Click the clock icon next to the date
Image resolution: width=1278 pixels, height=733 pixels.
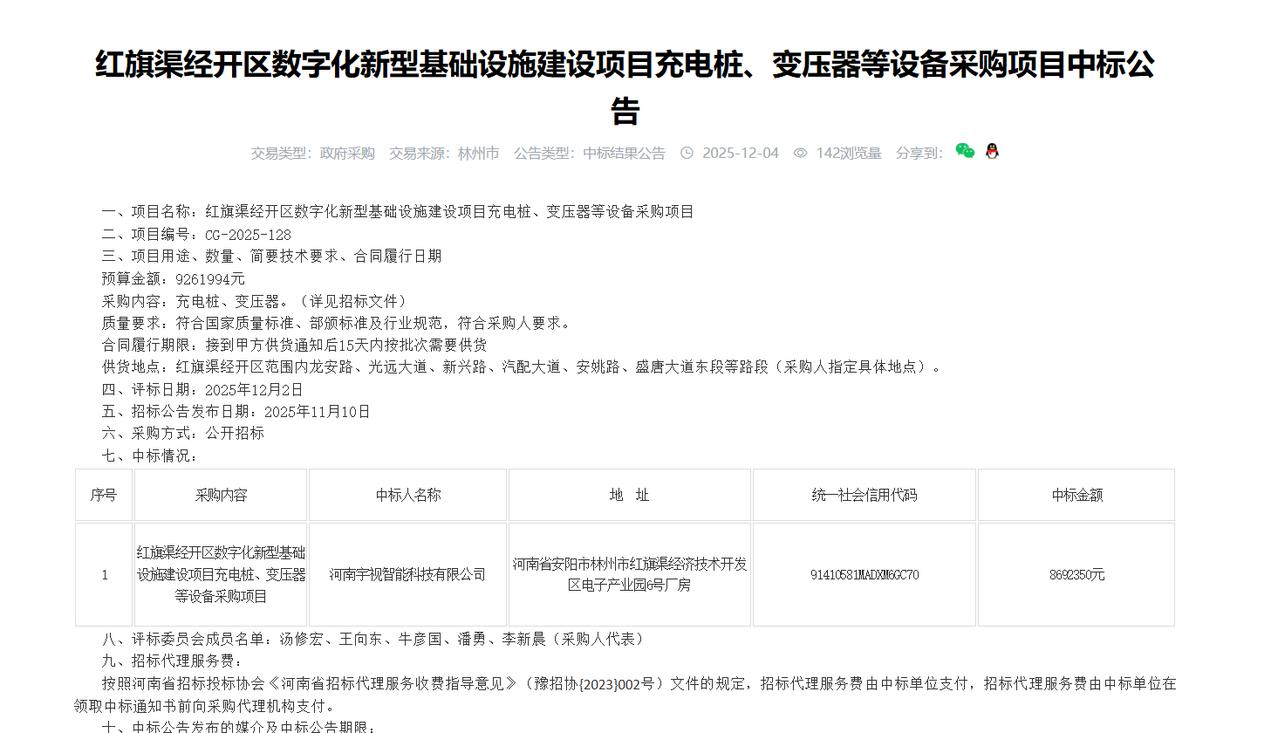coord(685,152)
